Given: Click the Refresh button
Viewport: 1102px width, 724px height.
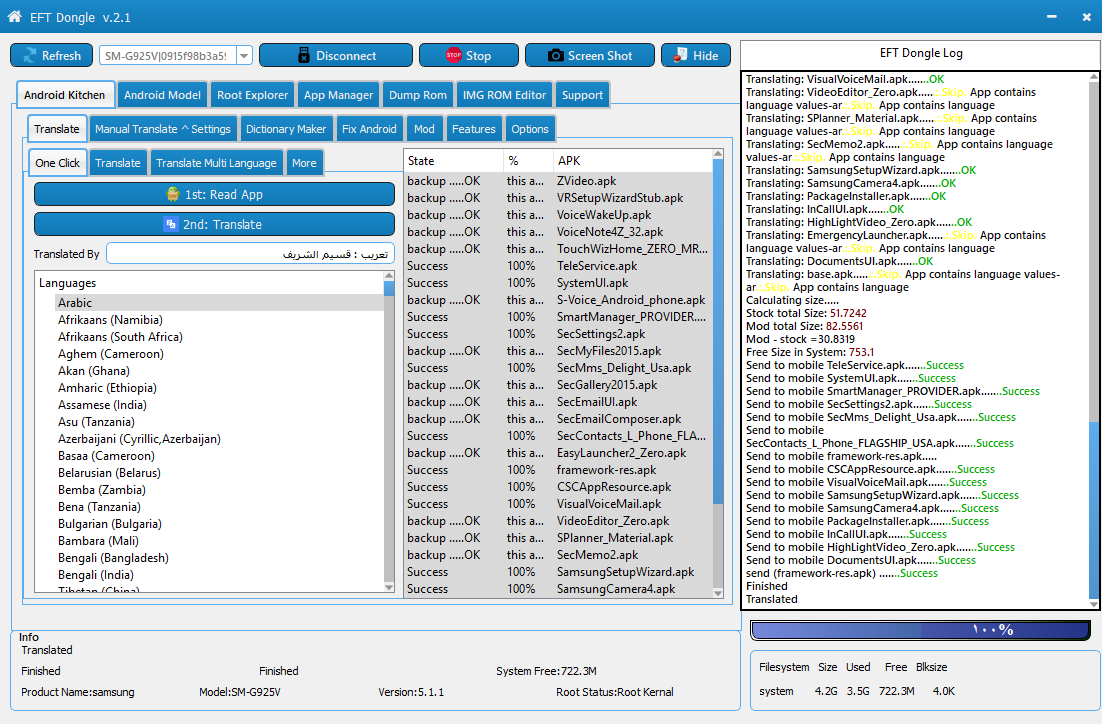Looking at the screenshot, I should point(51,56).
